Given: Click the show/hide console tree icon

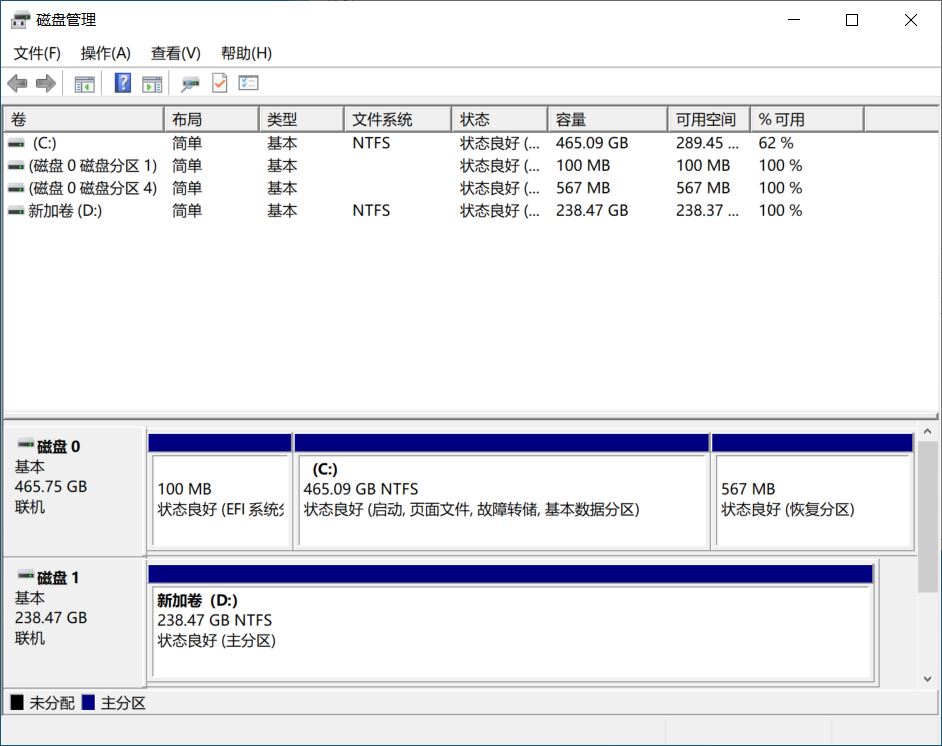Looking at the screenshot, I should [x=85, y=83].
